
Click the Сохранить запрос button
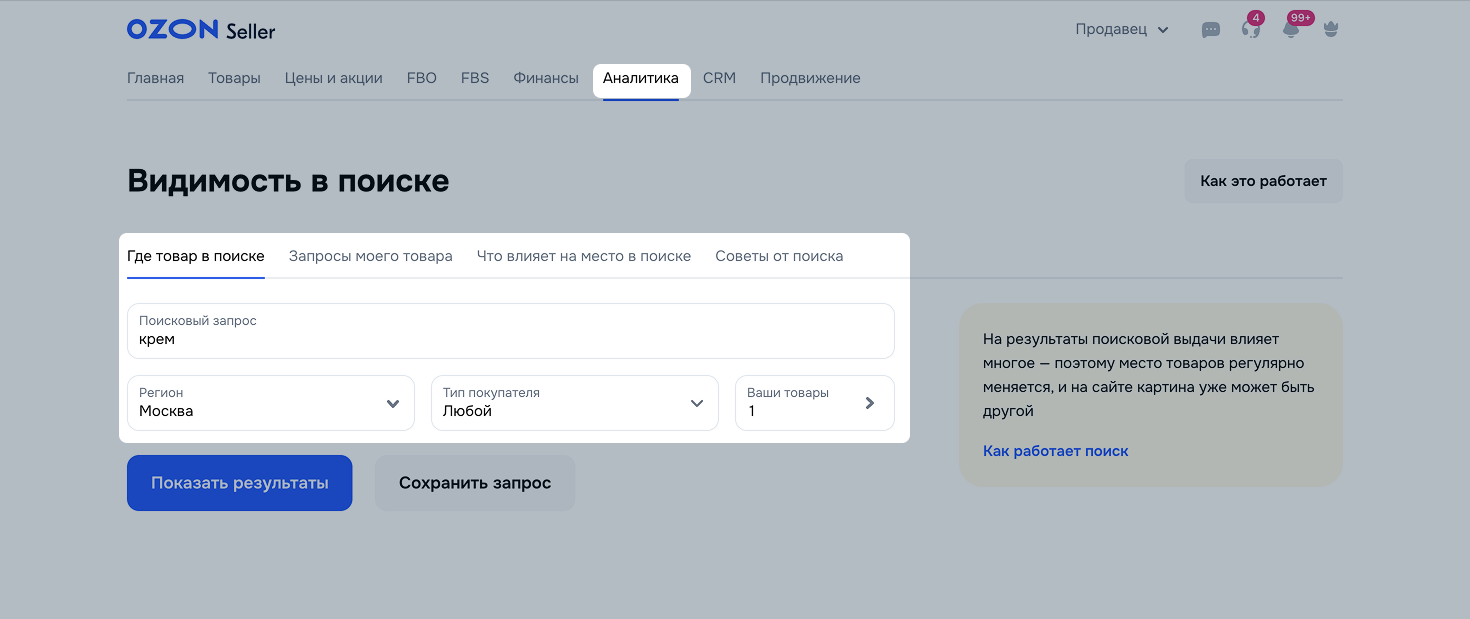[475, 483]
